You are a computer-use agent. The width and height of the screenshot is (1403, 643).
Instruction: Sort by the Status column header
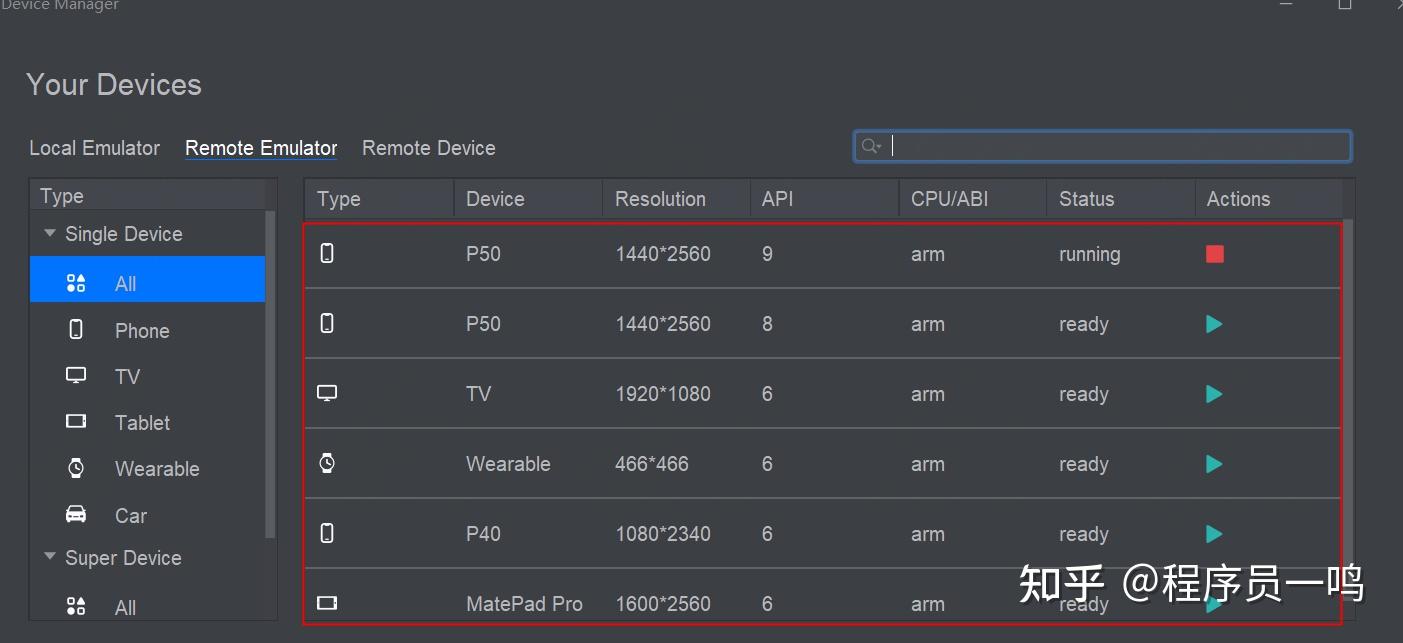tap(1086, 199)
